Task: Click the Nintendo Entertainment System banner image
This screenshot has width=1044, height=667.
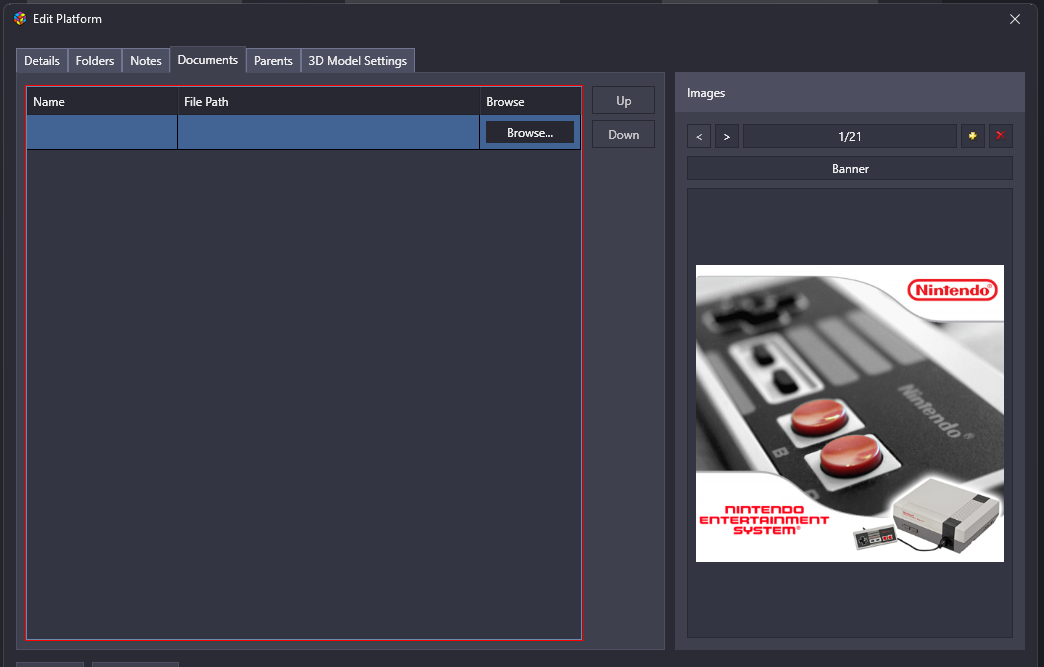Action: tap(849, 413)
